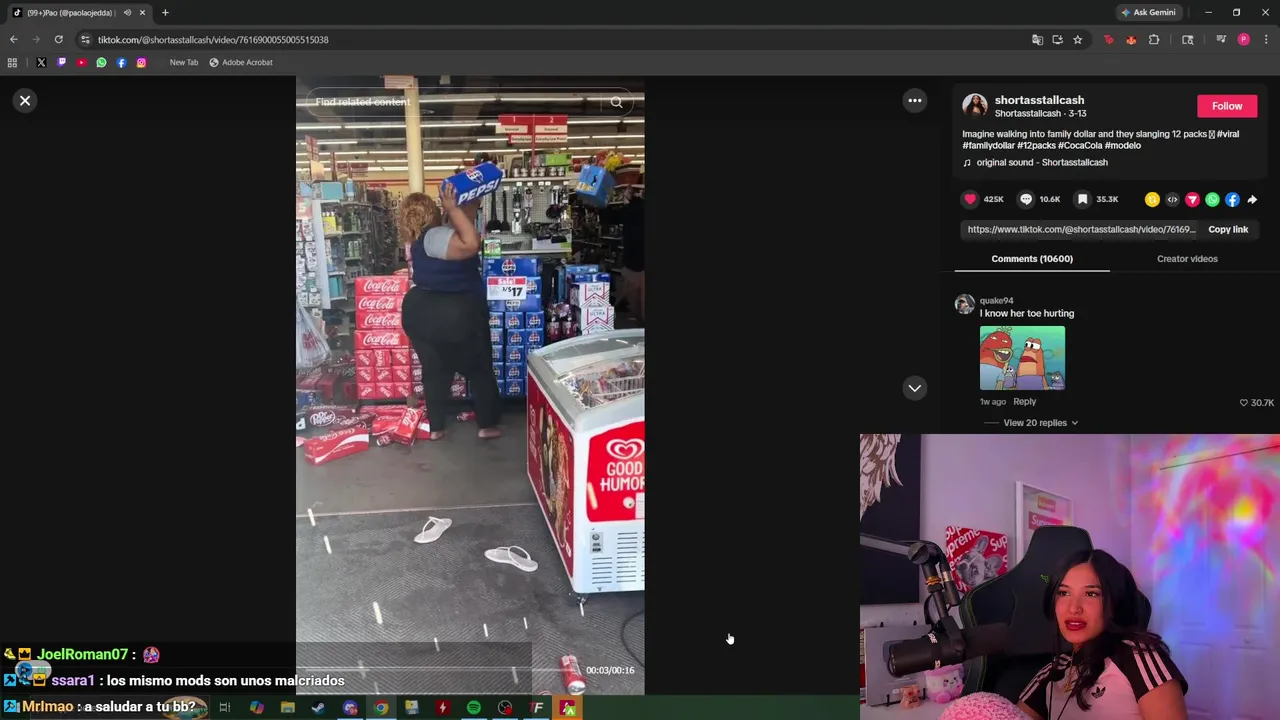Open the Chrome profile P avatar
The width and height of the screenshot is (1280, 720).
[1243, 40]
